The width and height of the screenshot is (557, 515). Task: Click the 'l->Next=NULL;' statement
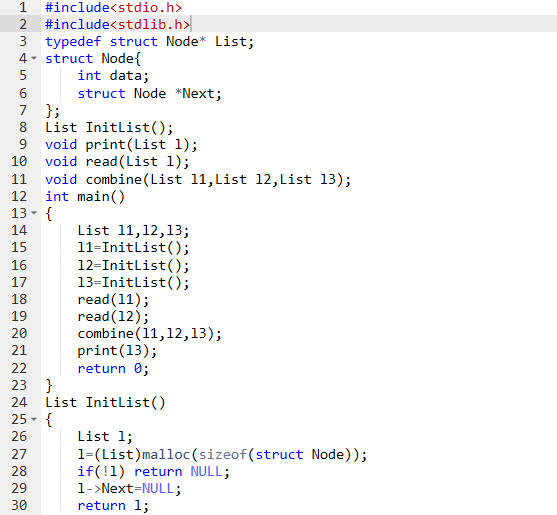tap(130, 488)
